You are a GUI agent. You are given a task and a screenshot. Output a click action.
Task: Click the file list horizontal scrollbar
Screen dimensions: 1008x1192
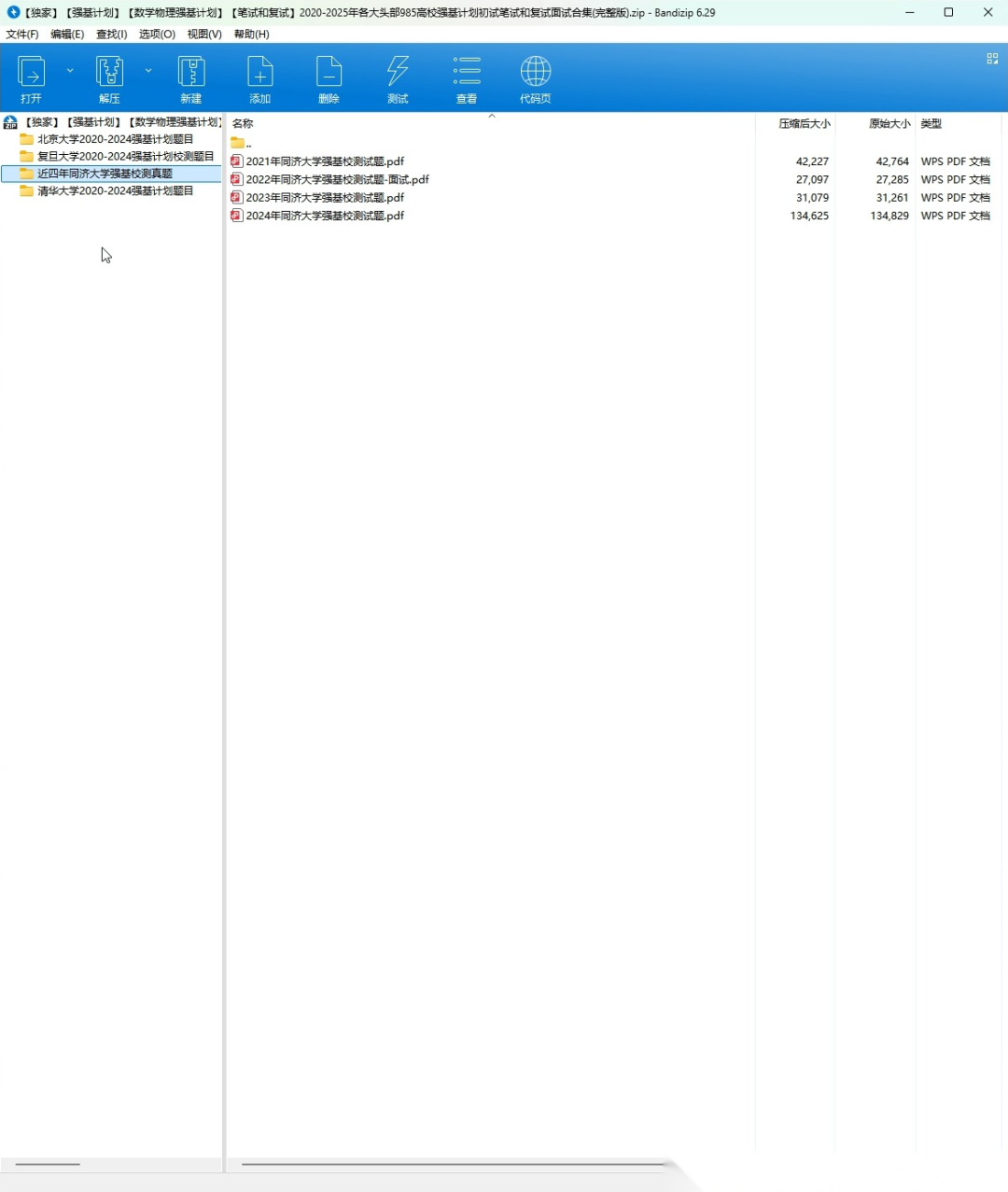453,1164
